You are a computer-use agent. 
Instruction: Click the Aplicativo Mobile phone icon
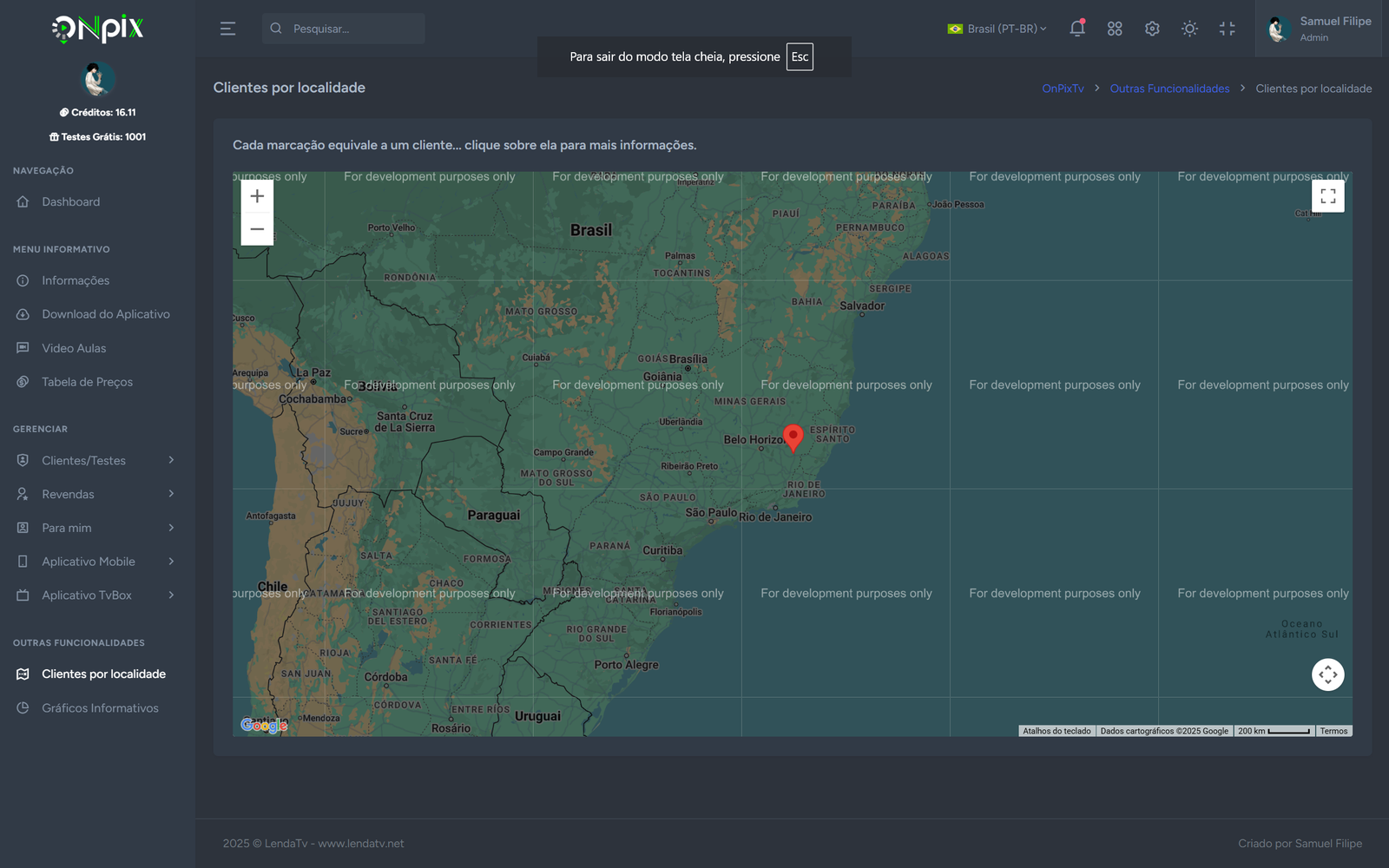coord(23,562)
